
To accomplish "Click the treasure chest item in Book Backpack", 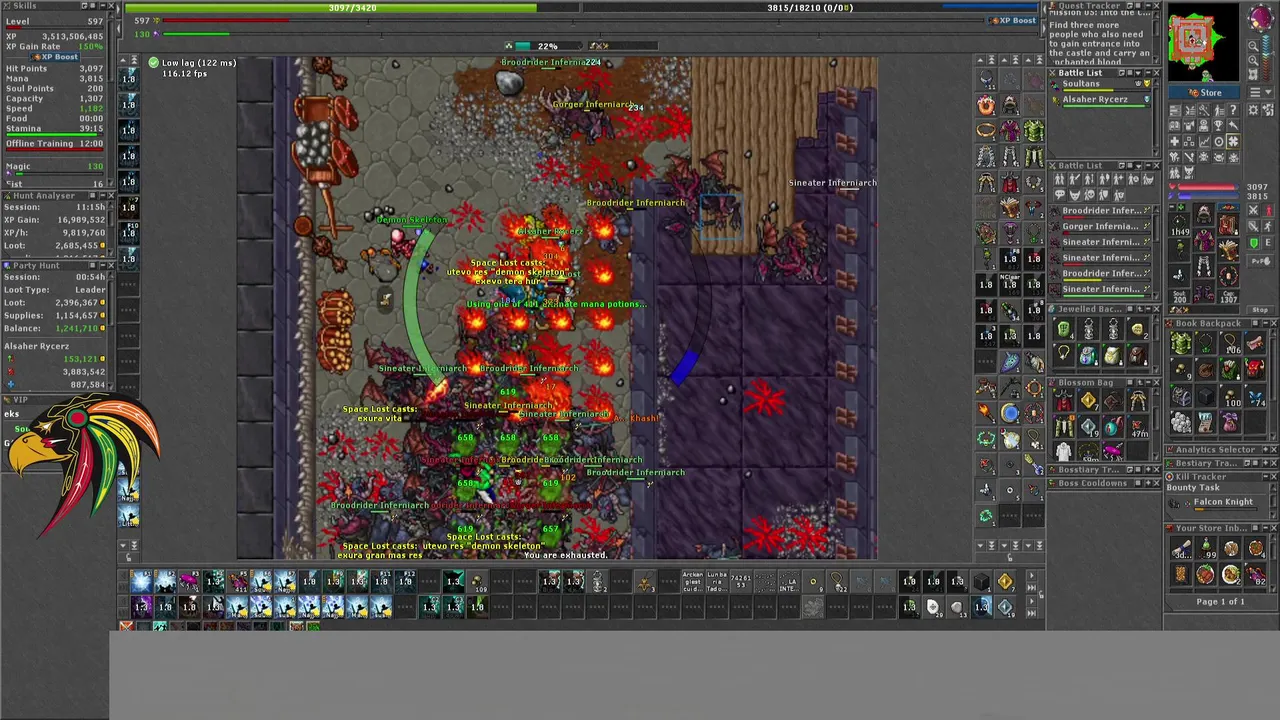I will (1181, 396).
